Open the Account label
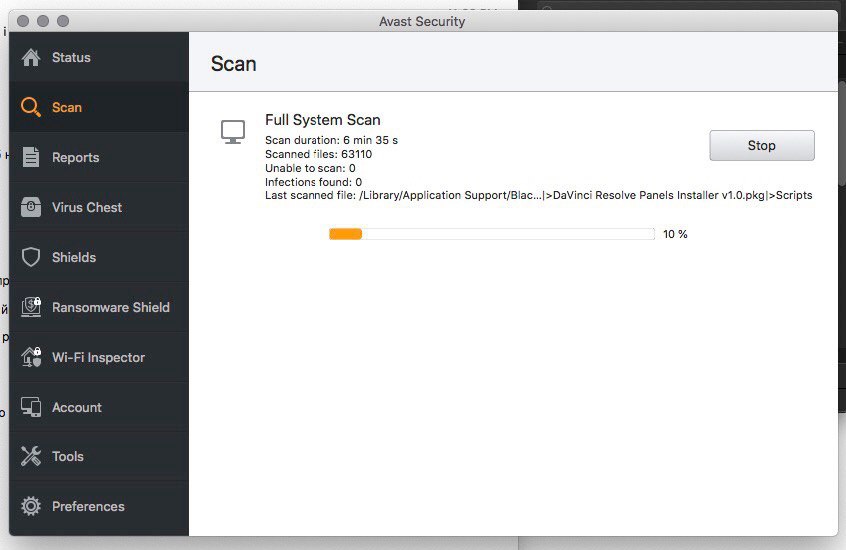Viewport: 846px width, 550px height. [x=77, y=408]
